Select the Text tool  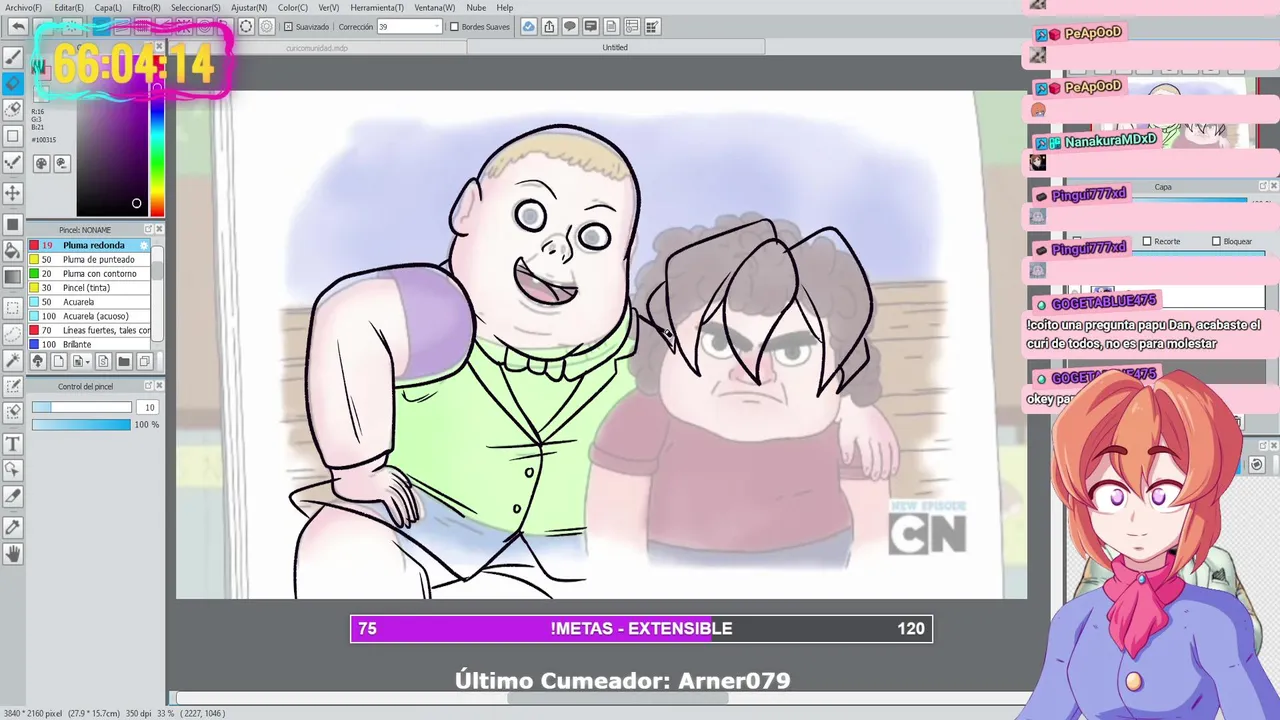point(13,443)
